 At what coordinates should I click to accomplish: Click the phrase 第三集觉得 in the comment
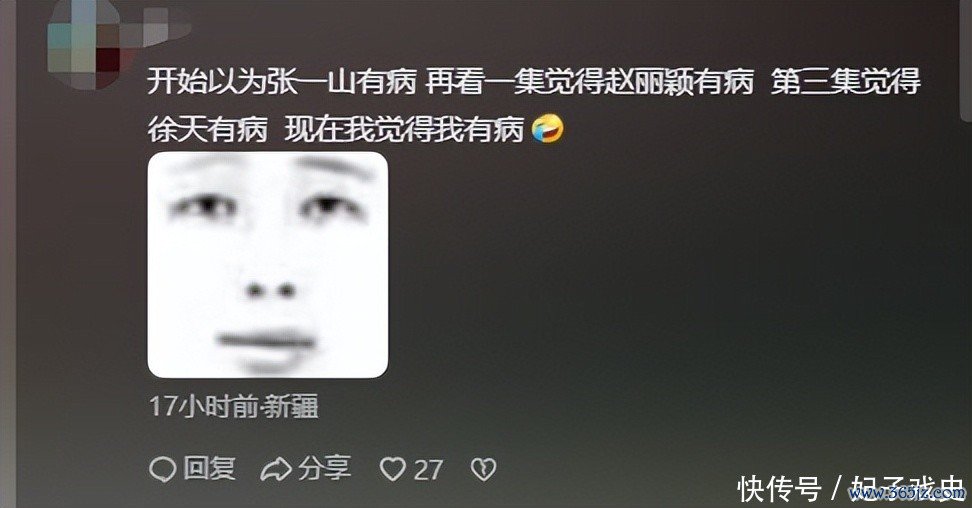click(x=846, y=82)
